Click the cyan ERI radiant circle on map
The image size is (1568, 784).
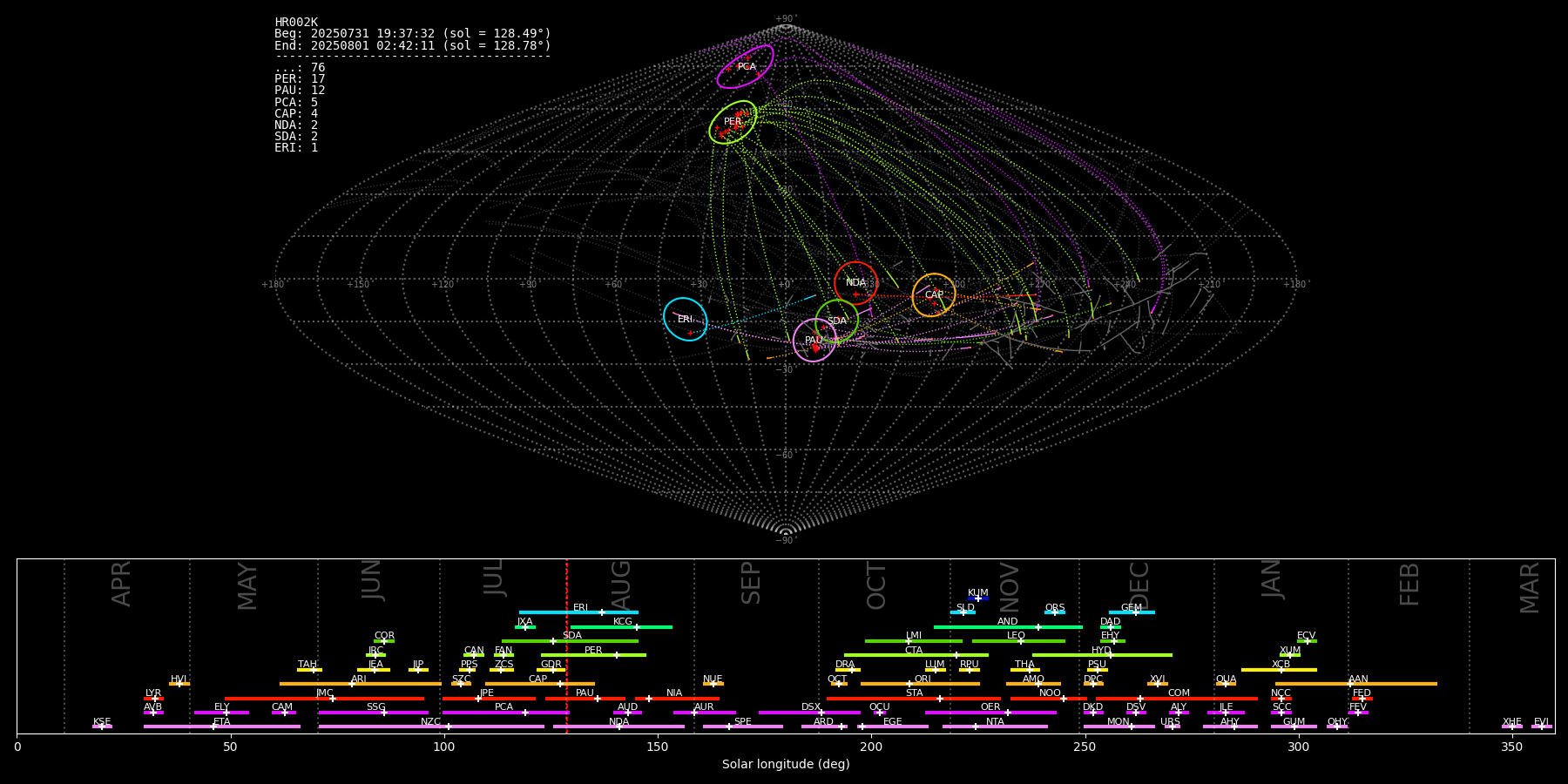click(686, 320)
